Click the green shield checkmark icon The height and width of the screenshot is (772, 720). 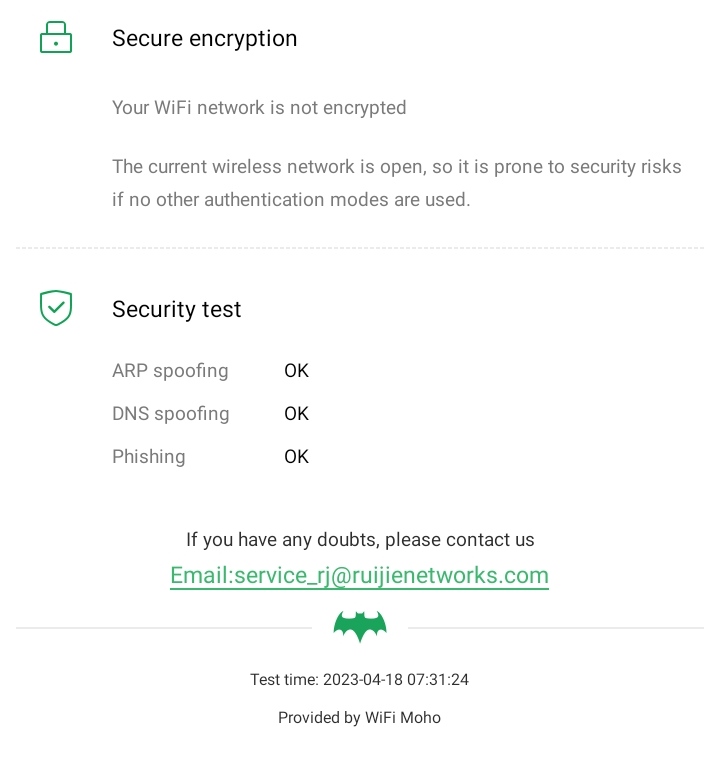[x=56, y=308]
